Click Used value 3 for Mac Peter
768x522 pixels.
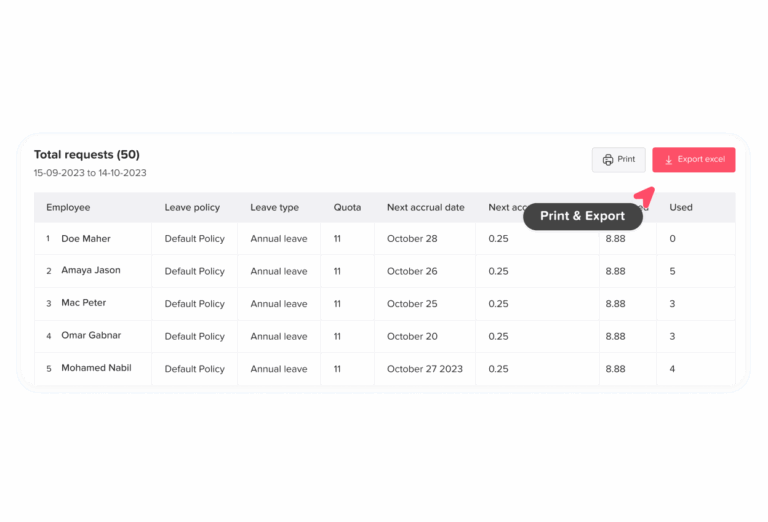(x=672, y=304)
